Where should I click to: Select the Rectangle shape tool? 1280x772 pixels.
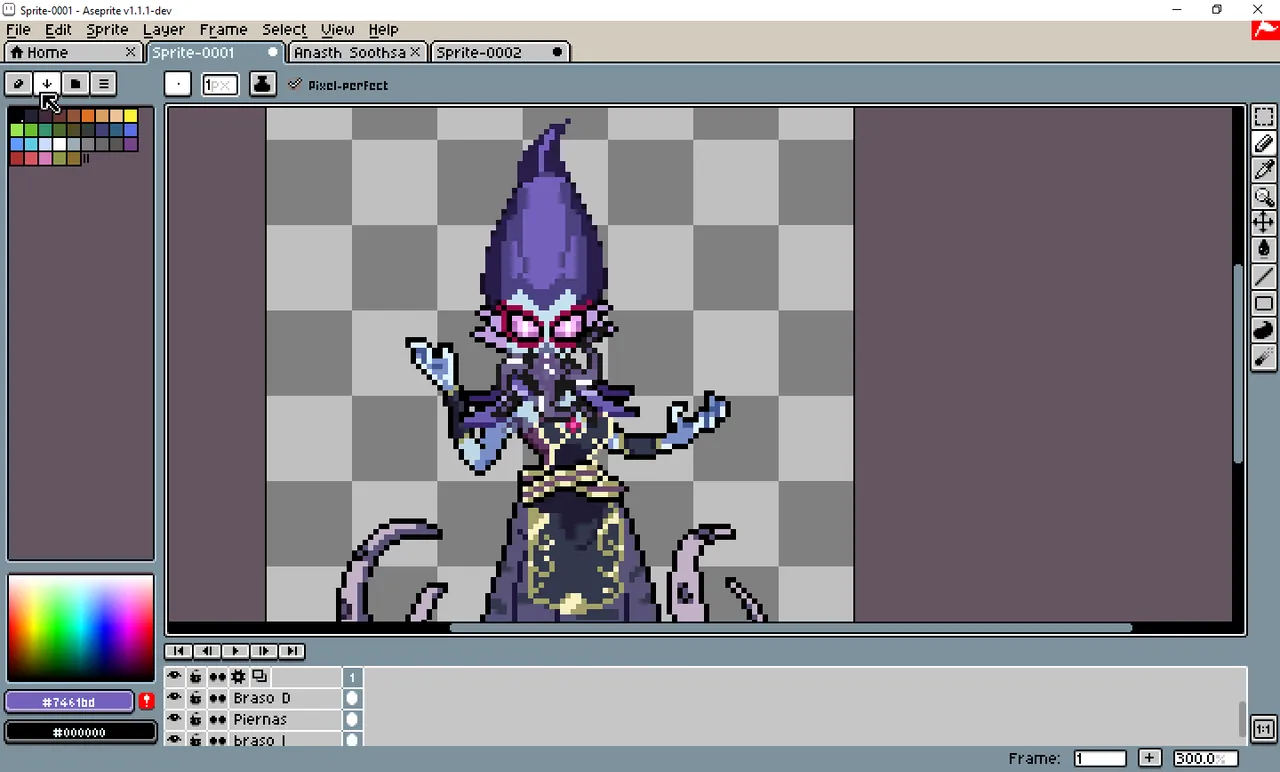click(x=1264, y=303)
